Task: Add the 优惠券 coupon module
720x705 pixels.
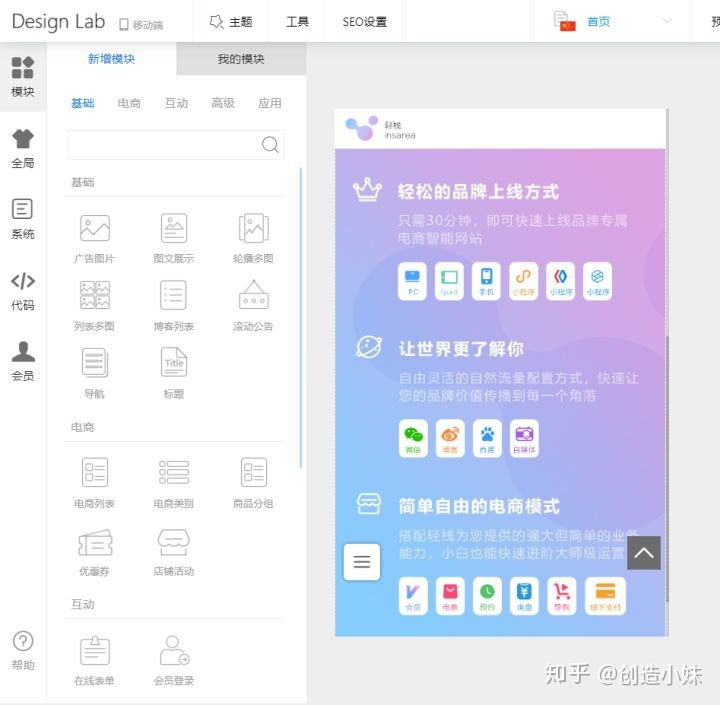Action: pos(95,552)
